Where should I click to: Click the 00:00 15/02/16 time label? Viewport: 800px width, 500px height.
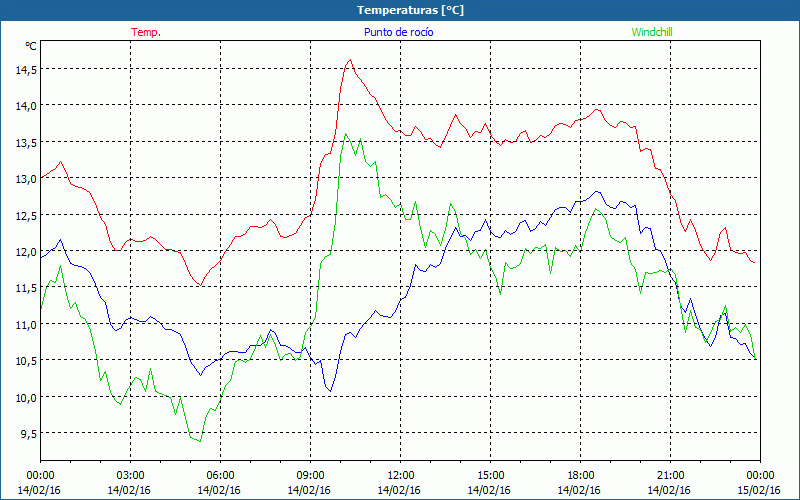(759, 483)
